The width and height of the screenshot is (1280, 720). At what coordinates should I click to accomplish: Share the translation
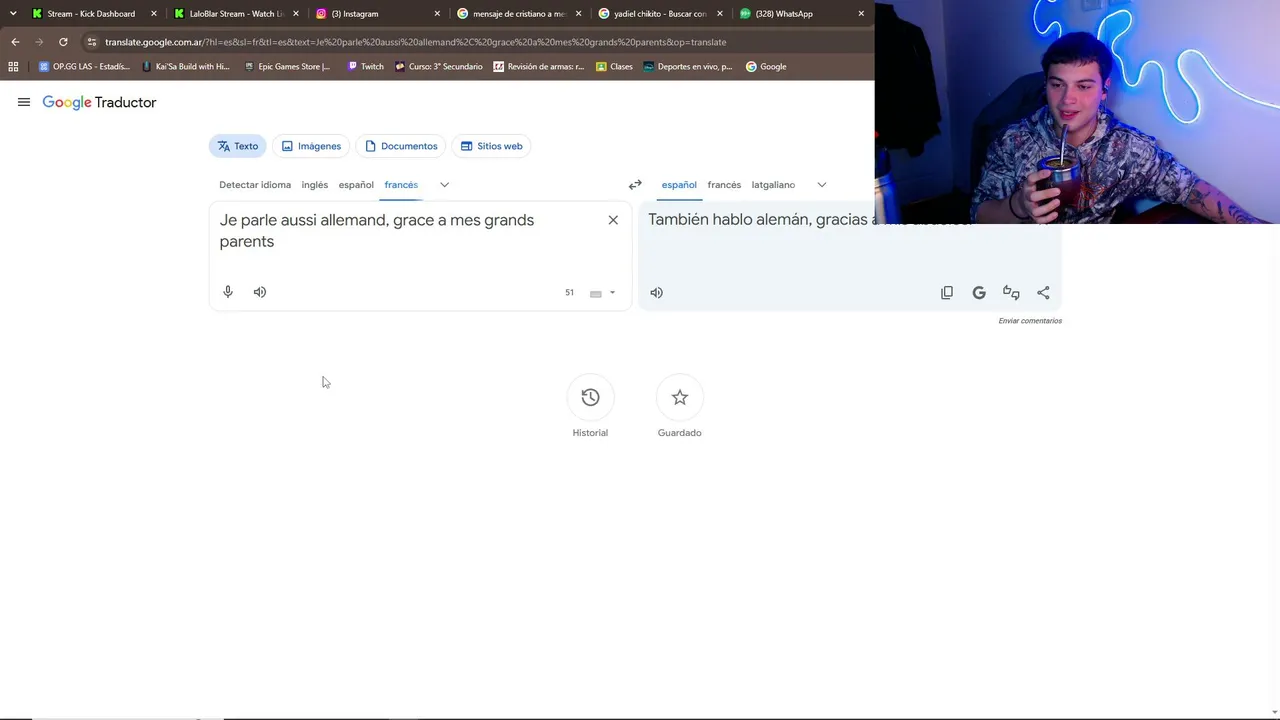tap(1043, 293)
